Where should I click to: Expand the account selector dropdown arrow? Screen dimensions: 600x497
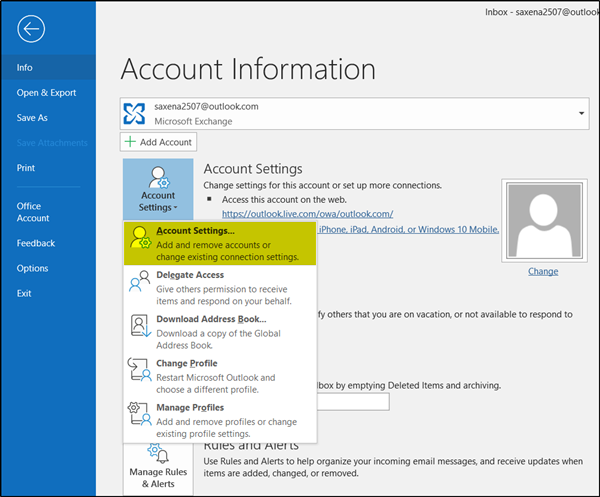tap(580, 114)
